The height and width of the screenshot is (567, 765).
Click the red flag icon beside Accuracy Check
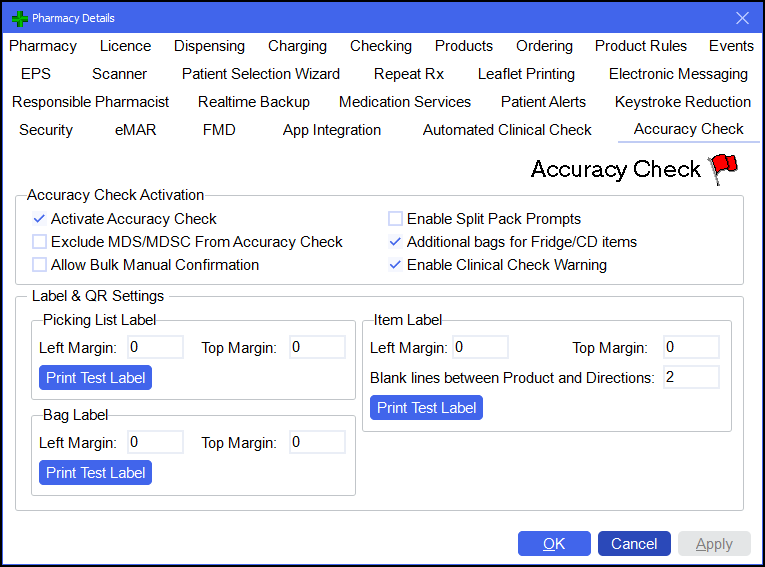(722, 169)
